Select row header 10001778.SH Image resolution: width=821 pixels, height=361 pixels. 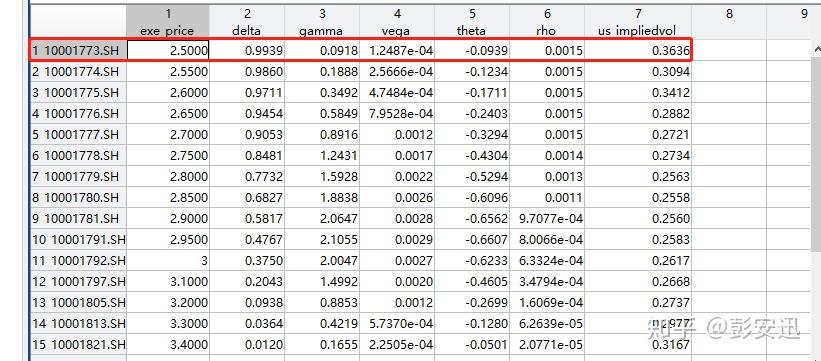pos(78,156)
